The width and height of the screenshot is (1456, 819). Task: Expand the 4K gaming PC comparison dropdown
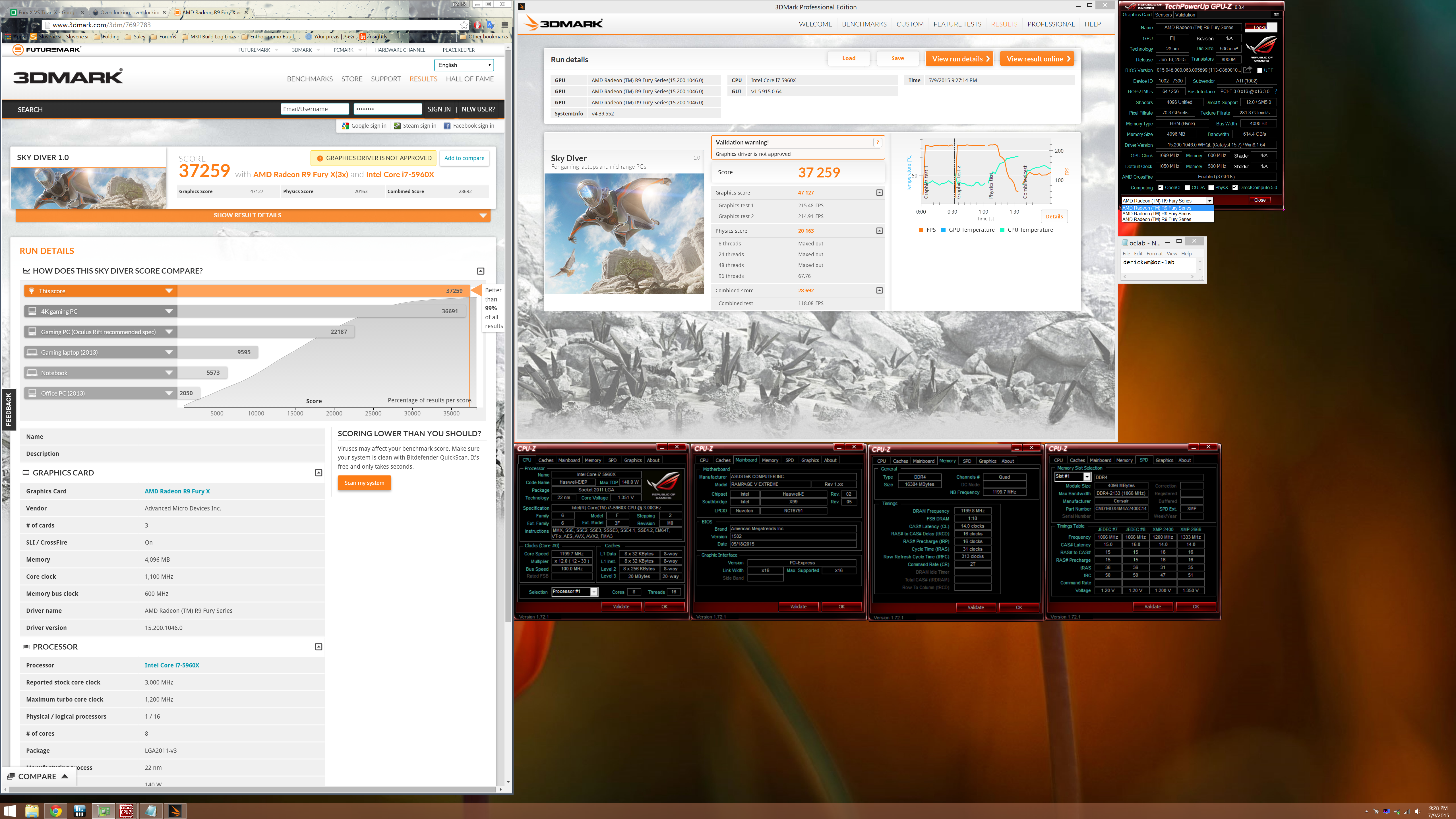tap(168, 311)
